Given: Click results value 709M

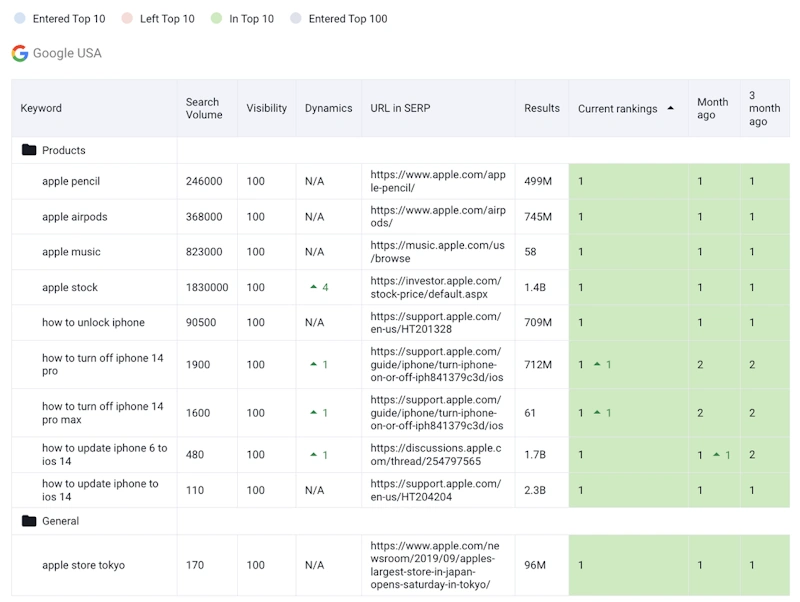Looking at the screenshot, I should click(x=538, y=322).
